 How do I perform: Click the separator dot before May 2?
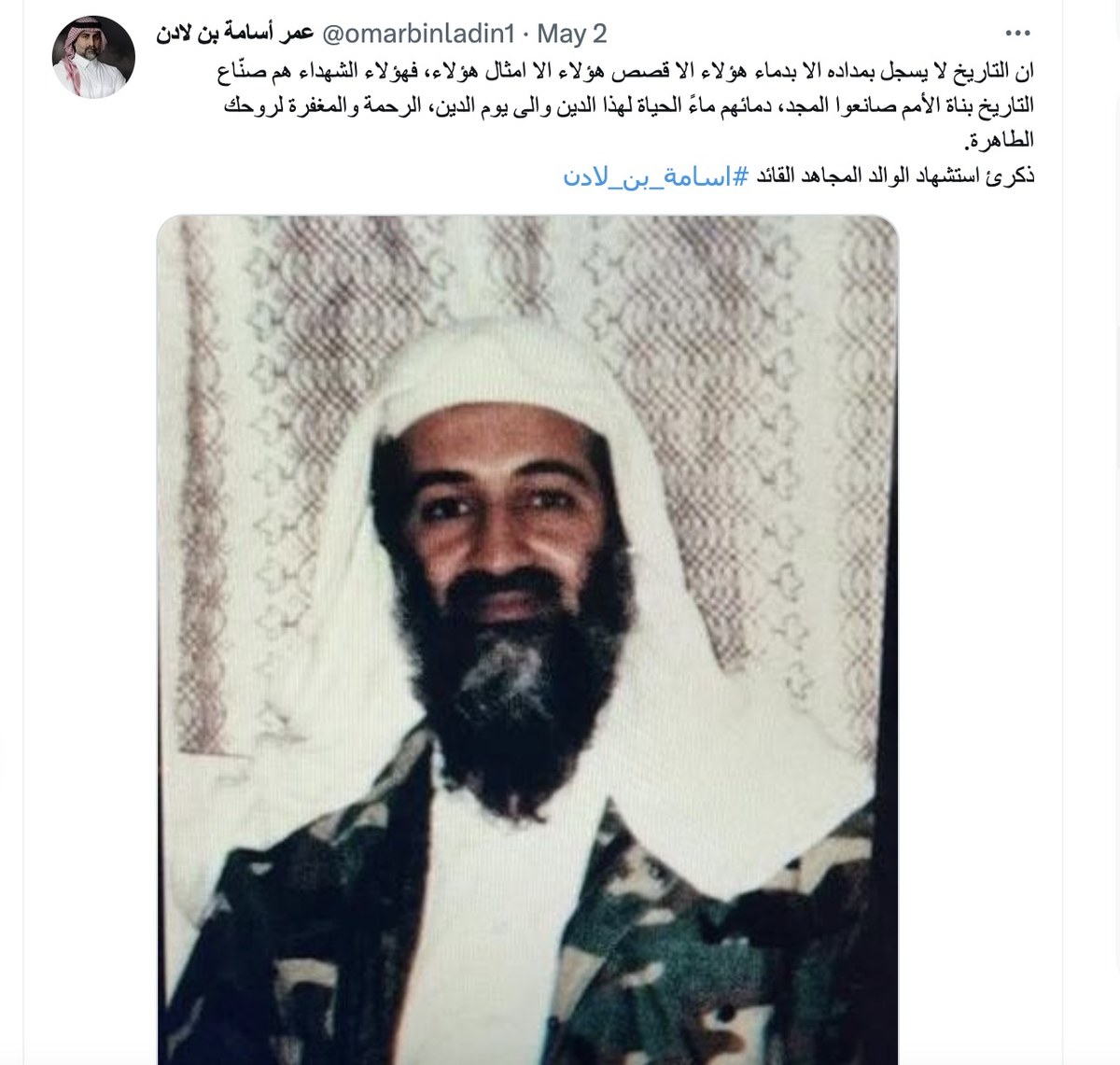point(525,35)
